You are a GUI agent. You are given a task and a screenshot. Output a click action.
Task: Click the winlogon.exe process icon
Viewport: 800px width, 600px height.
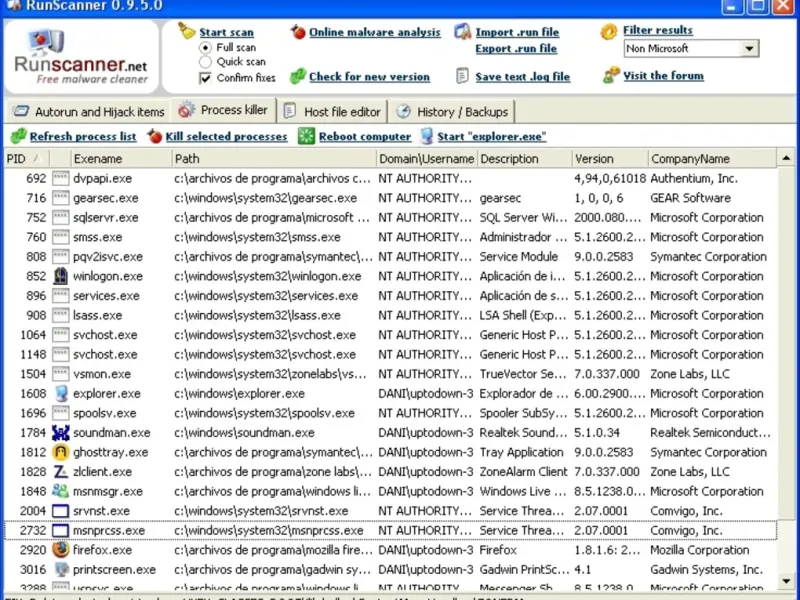61,276
